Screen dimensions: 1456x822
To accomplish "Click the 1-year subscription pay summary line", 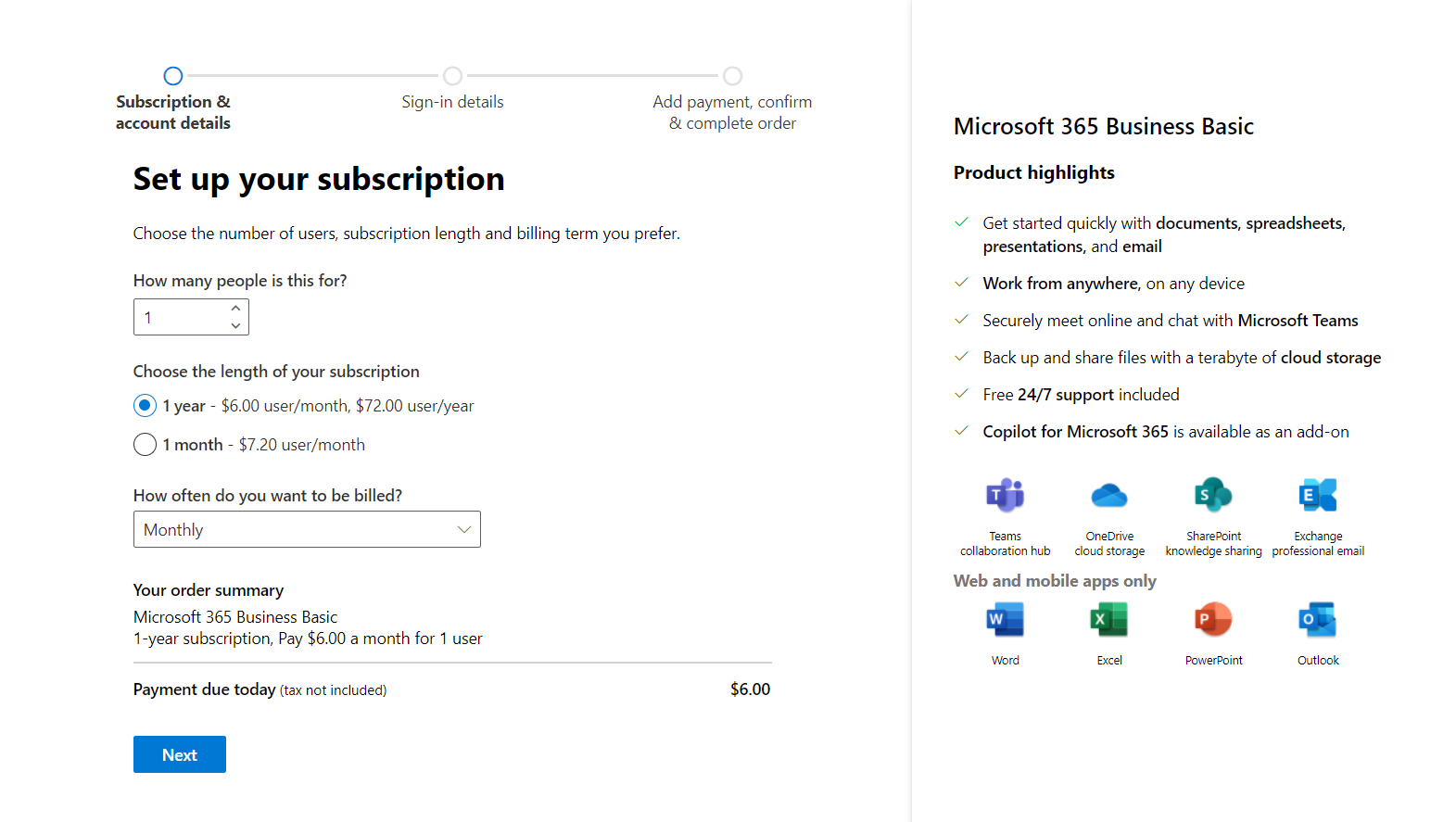I will click(x=308, y=639).
